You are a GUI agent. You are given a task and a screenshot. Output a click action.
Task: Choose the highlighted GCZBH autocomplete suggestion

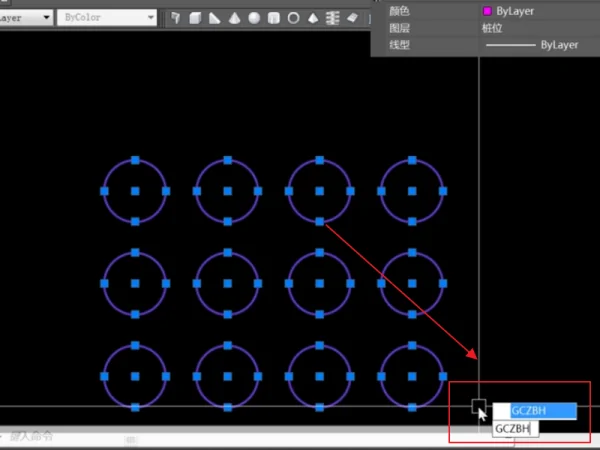(535, 411)
